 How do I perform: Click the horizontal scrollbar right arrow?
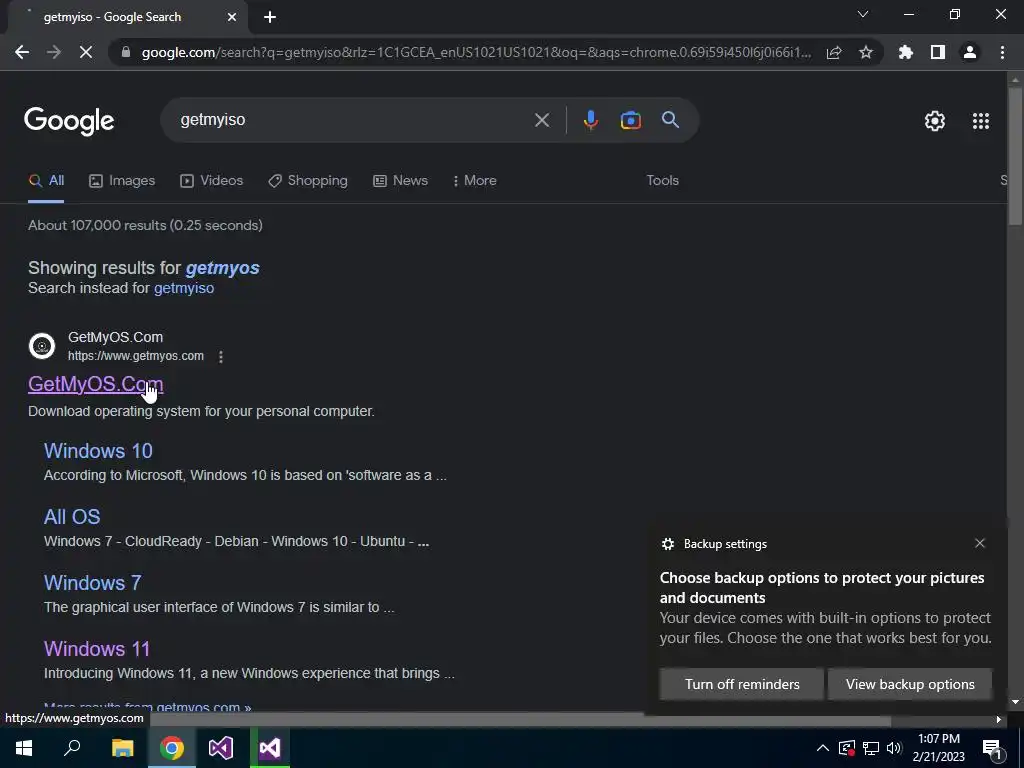tap(999, 720)
